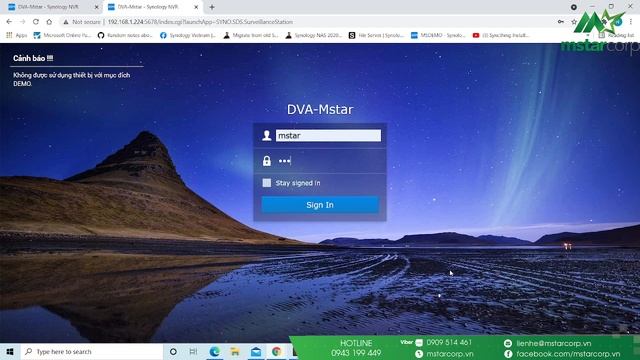This screenshot has width=640, height=360.
Task: Open the Chrome three-dot menu
Action: 631,22
